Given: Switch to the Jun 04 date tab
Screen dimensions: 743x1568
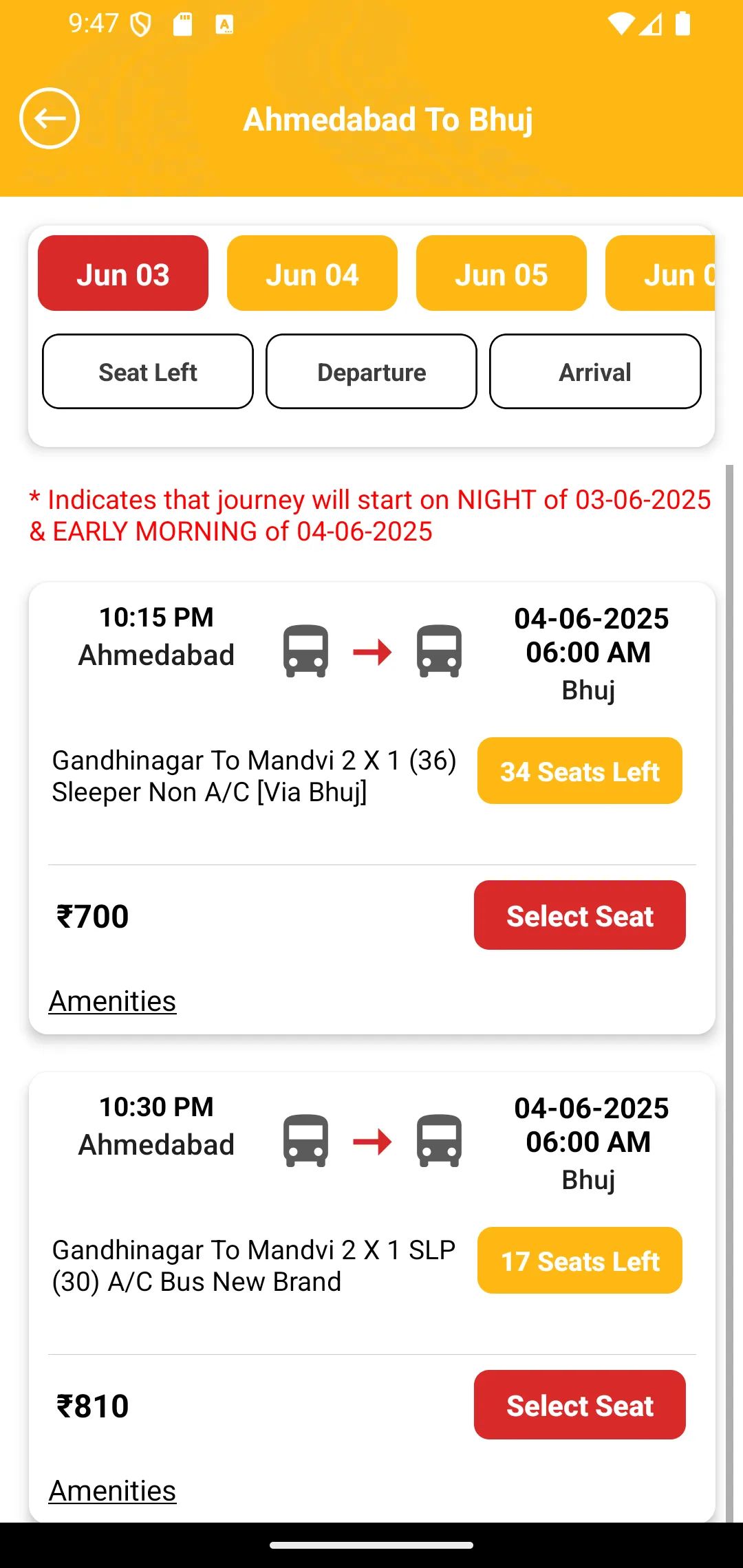Looking at the screenshot, I should click(x=312, y=273).
